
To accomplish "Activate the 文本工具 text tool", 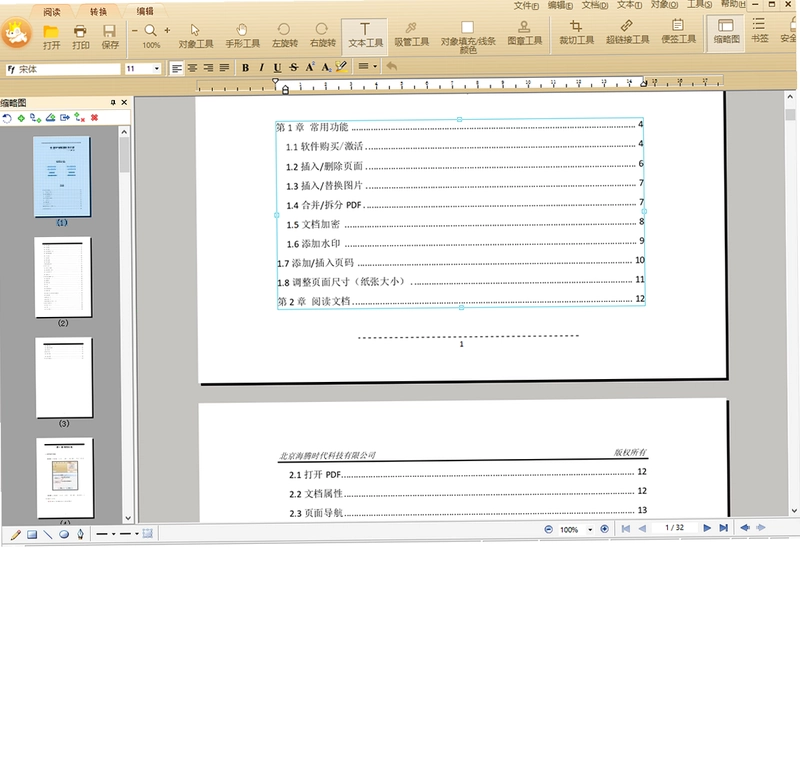I will 365,35.
